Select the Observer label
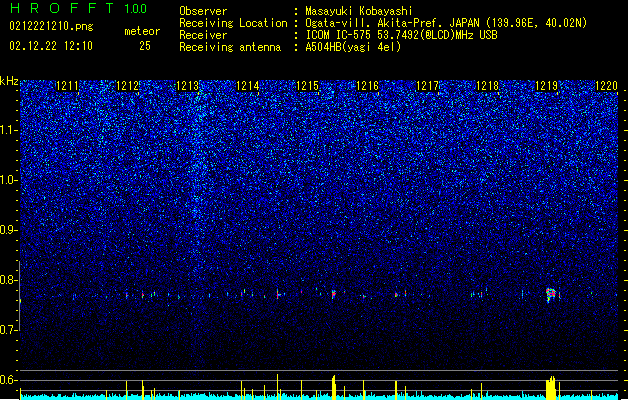 (x=203, y=11)
